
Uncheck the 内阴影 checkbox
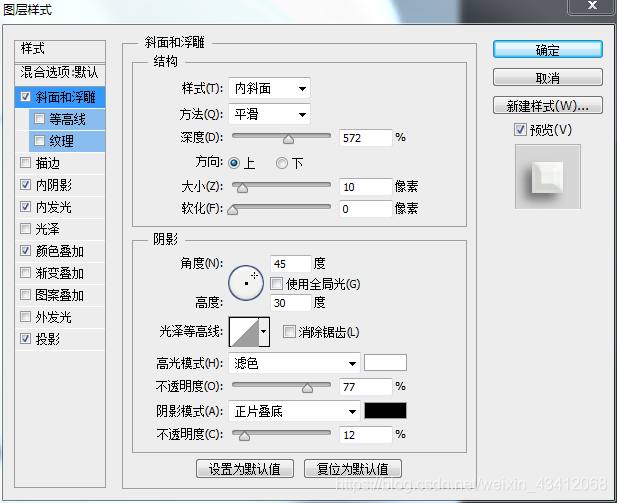tap(26, 185)
